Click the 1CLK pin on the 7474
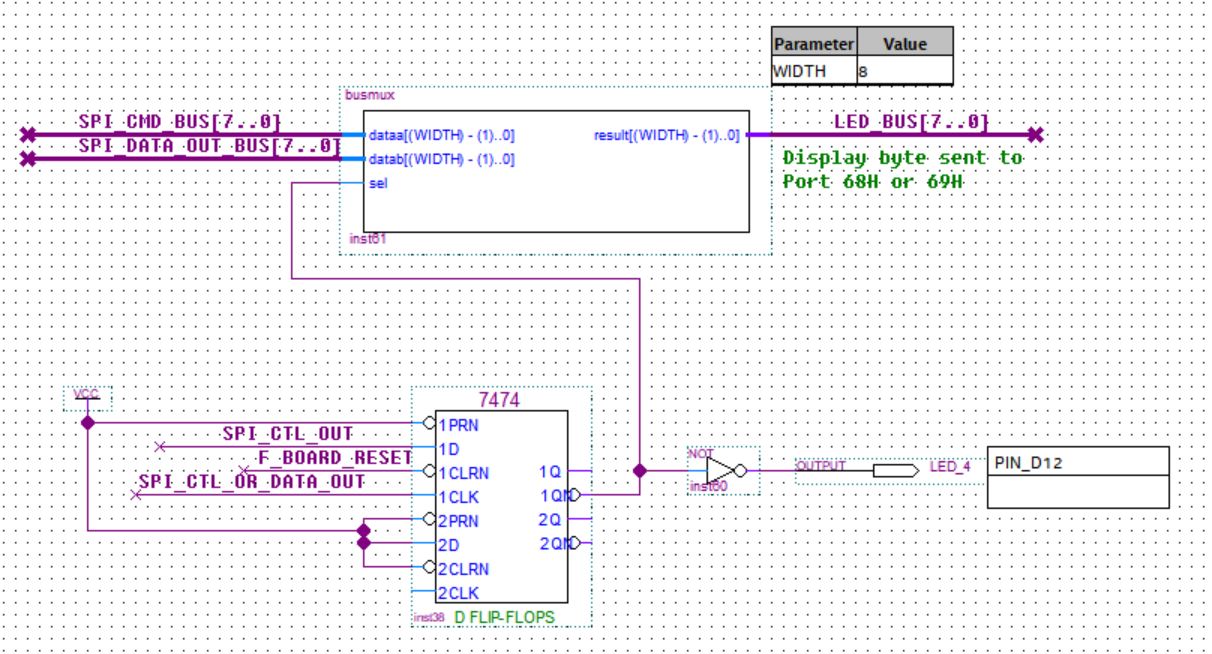The image size is (1212, 654). point(457,496)
